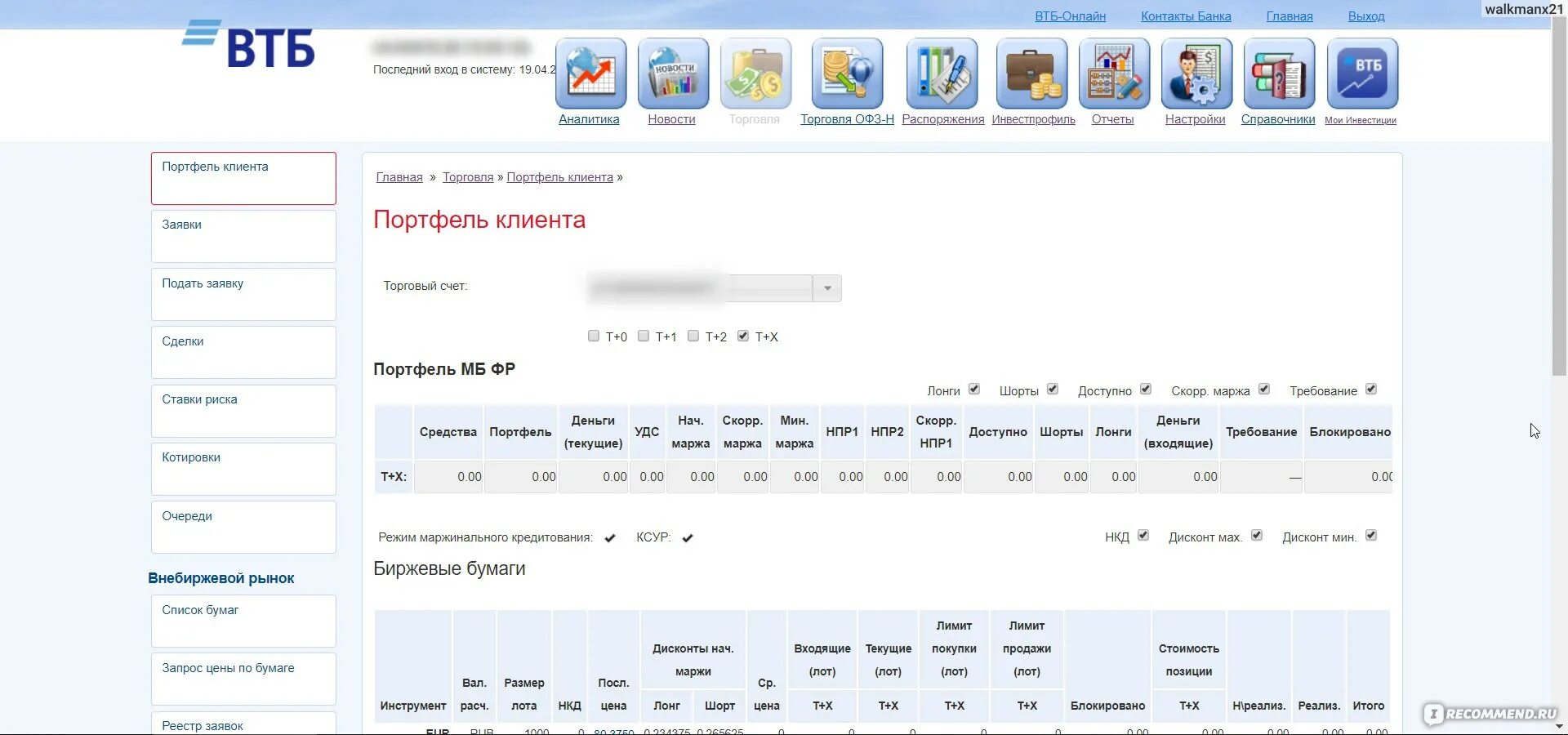
Task: Click the Распоряжения text link
Action: click(943, 119)
